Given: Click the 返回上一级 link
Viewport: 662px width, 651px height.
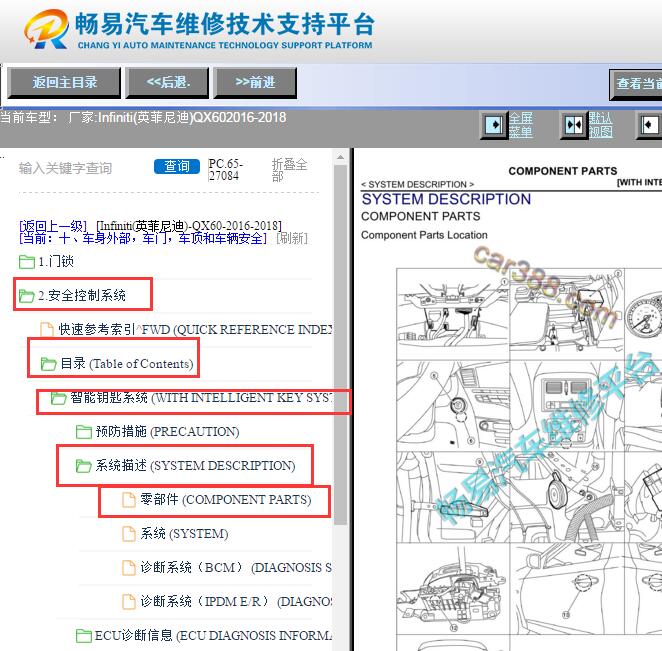Looking at the screenshot, I should pos(53,226).
